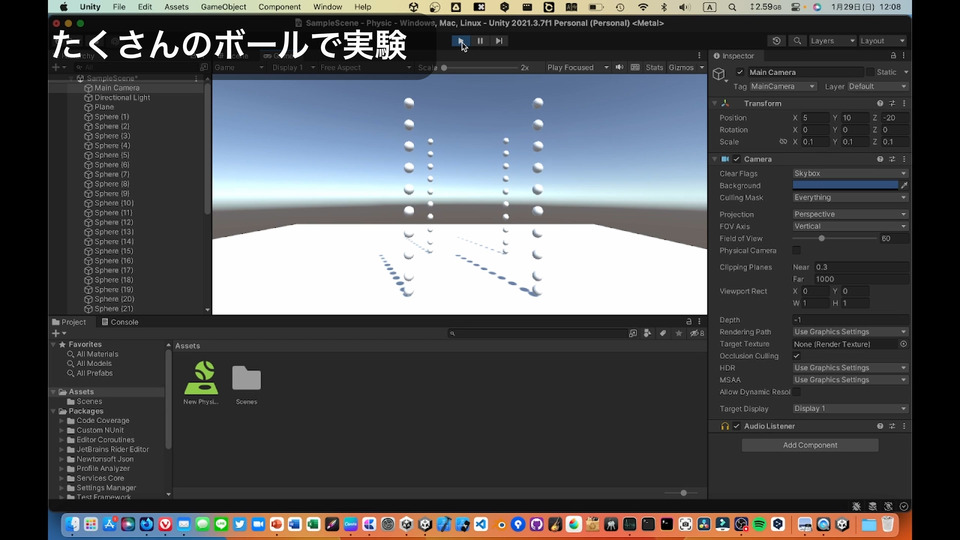Open Culling Mask Everything dropdown
The height and width of the screenshot is (540, 960).
[x=850, y=198]
